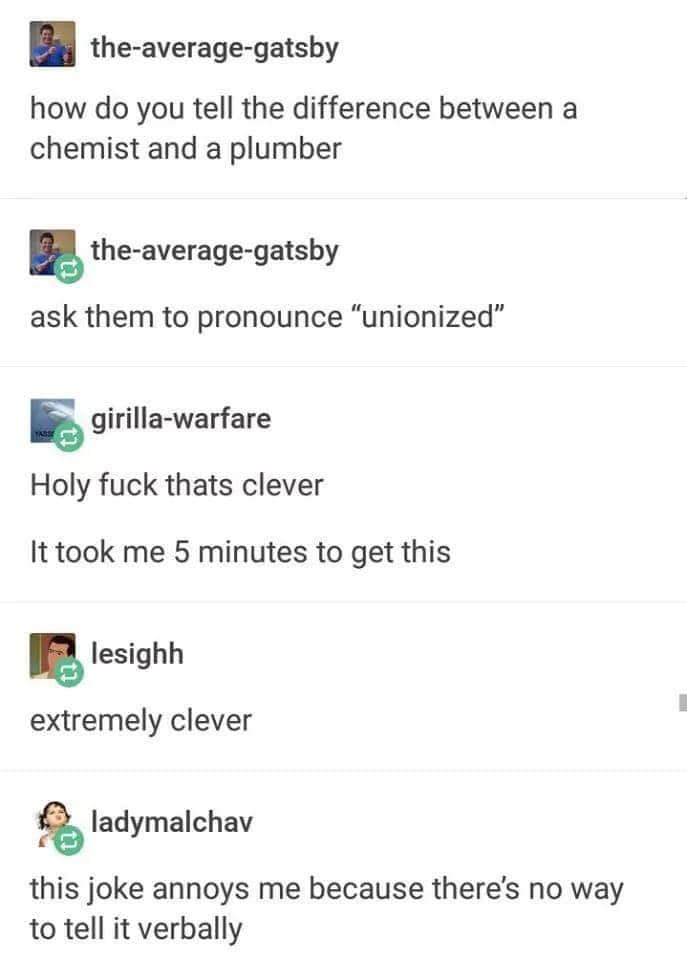Click 'Holy fuck thats clever' comment text
The height and width of the screenshot is (960, 687).
pyautogui.click(x=176, y=485)
